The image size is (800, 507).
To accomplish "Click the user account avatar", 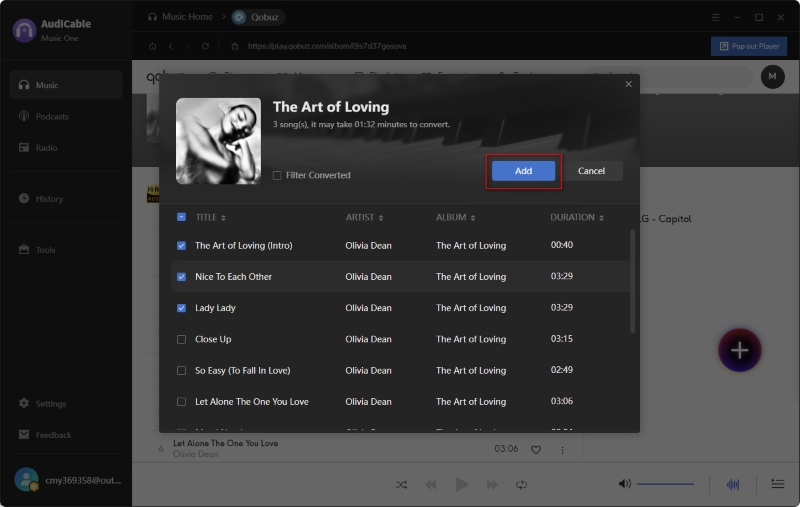I will 26,479.
